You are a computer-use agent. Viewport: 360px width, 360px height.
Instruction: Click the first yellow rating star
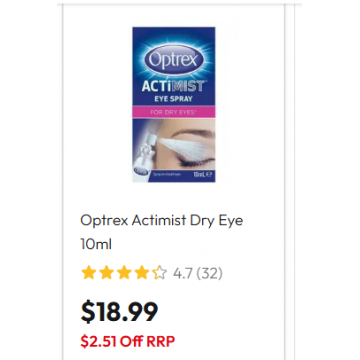click(x=89, y=273)
